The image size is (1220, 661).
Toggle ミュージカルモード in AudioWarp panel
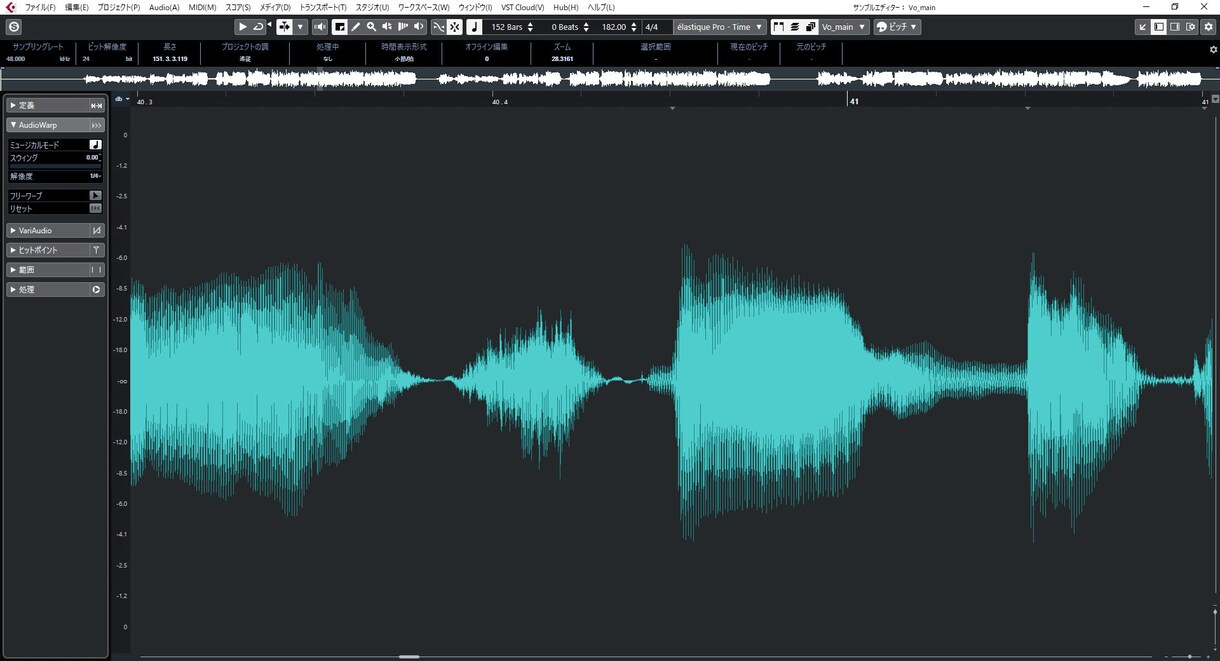(95, 145)
